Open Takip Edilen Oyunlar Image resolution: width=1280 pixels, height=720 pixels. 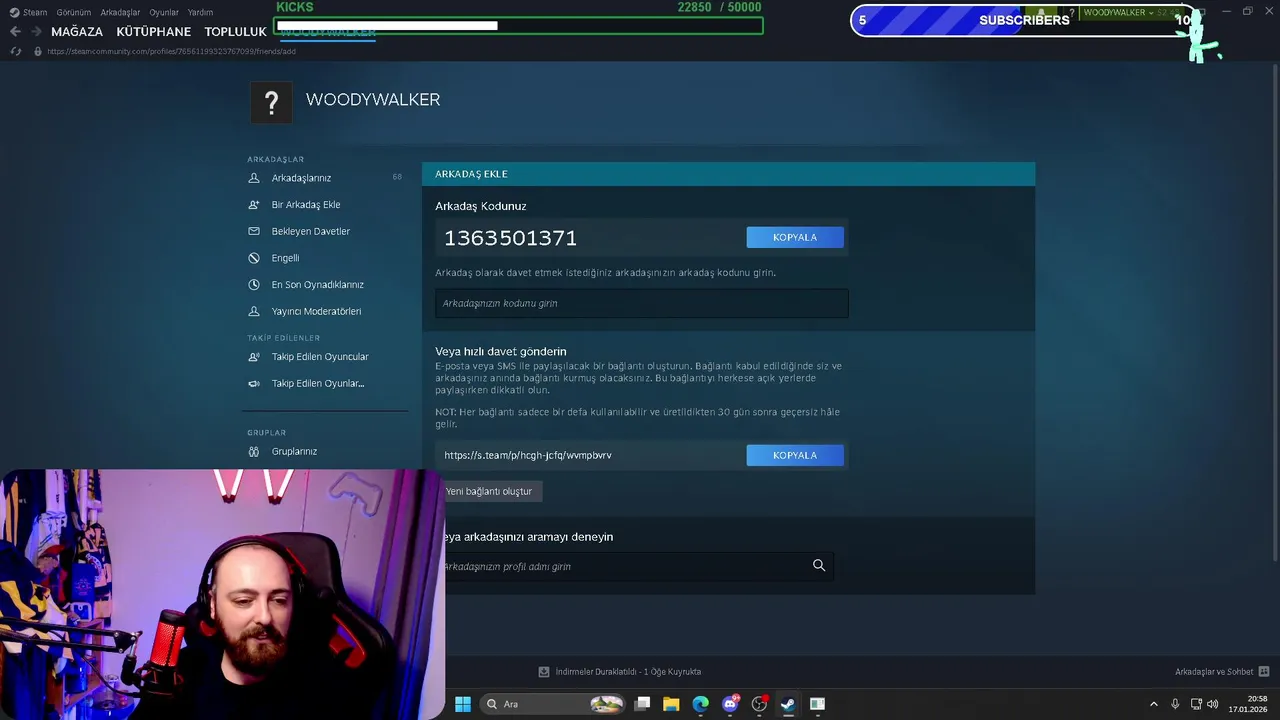(x=318, y=383)
